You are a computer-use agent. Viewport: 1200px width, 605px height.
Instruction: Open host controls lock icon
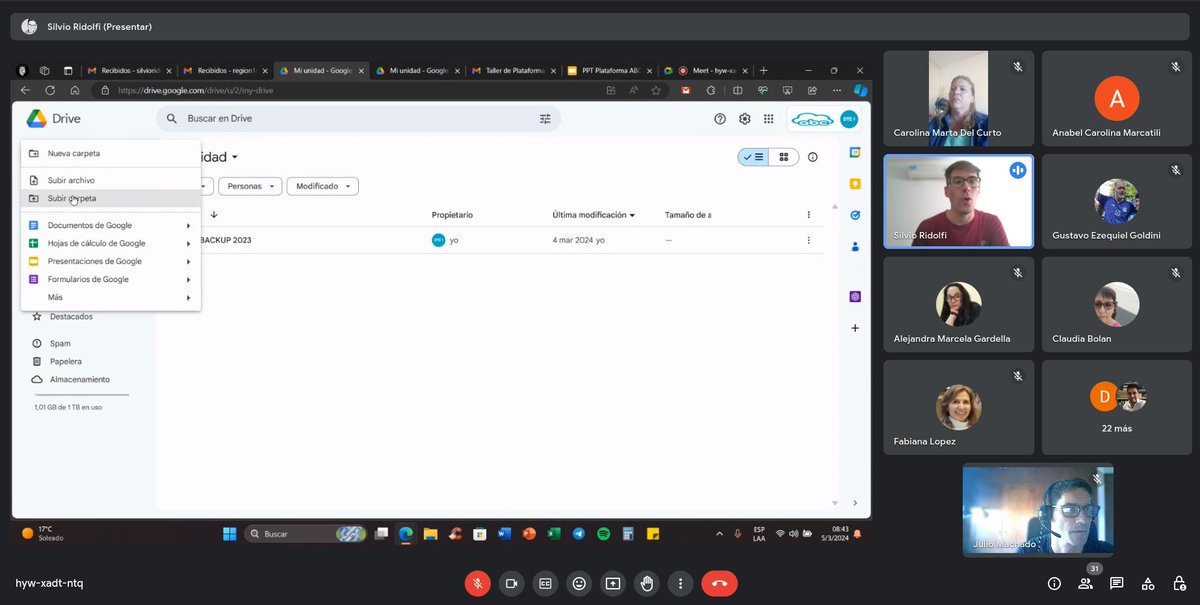pyautogui.click(x=1179, y=583)
